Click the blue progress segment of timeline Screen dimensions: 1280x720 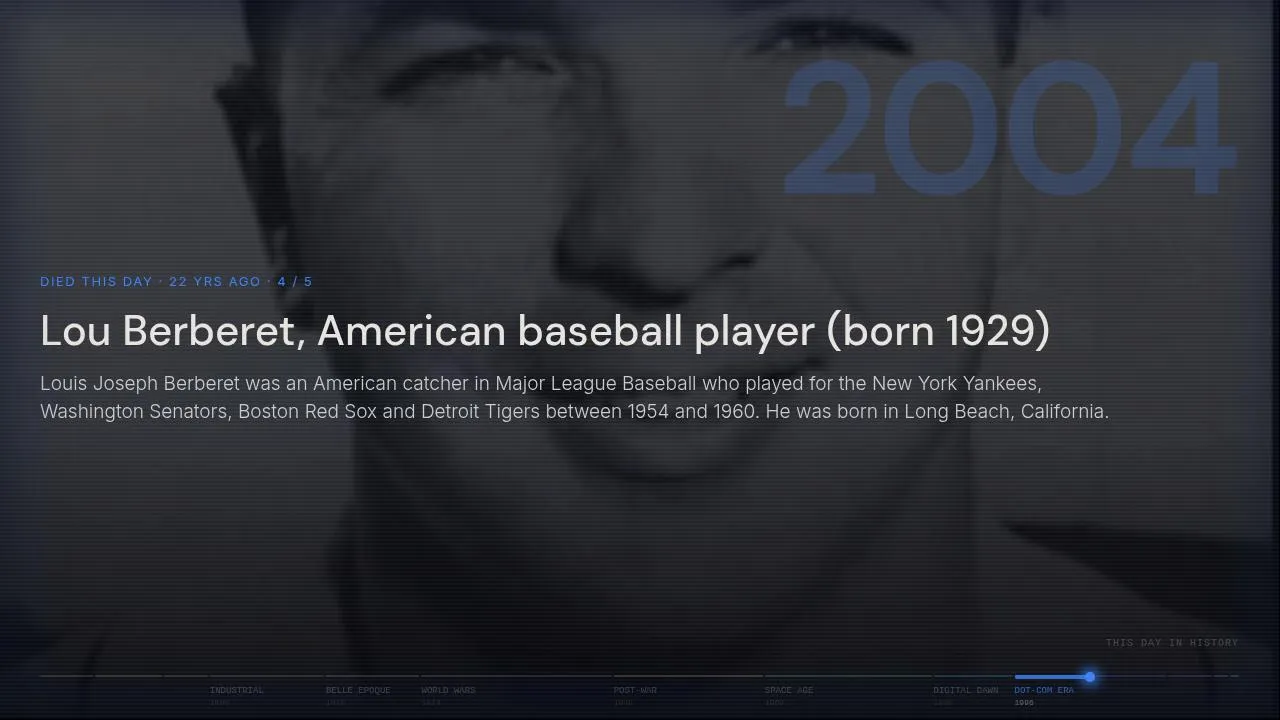1052,677
